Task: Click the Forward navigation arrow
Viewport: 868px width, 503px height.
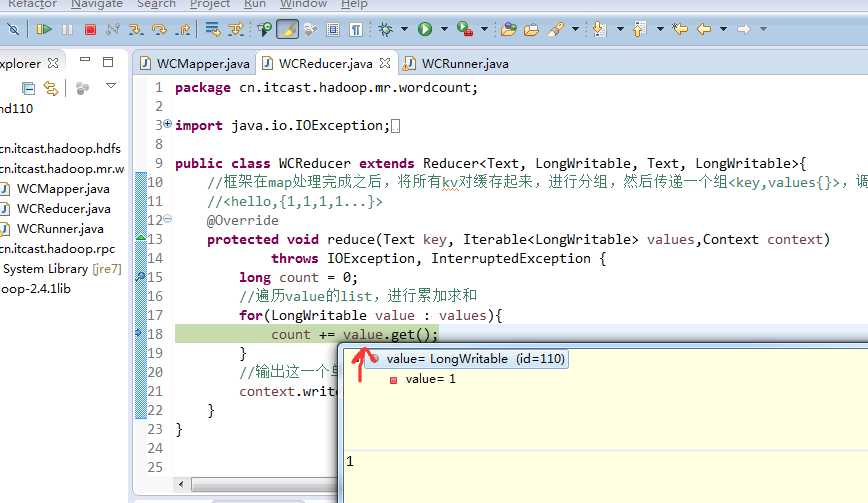Action: (x=744, y=29)
